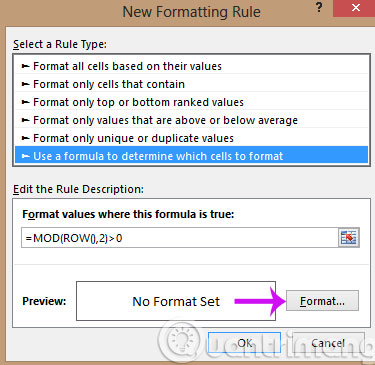Viewport: 375px width, 365px height.
Task: Click the "Select a Rule Type:" label
Action: tap(60, 44)
